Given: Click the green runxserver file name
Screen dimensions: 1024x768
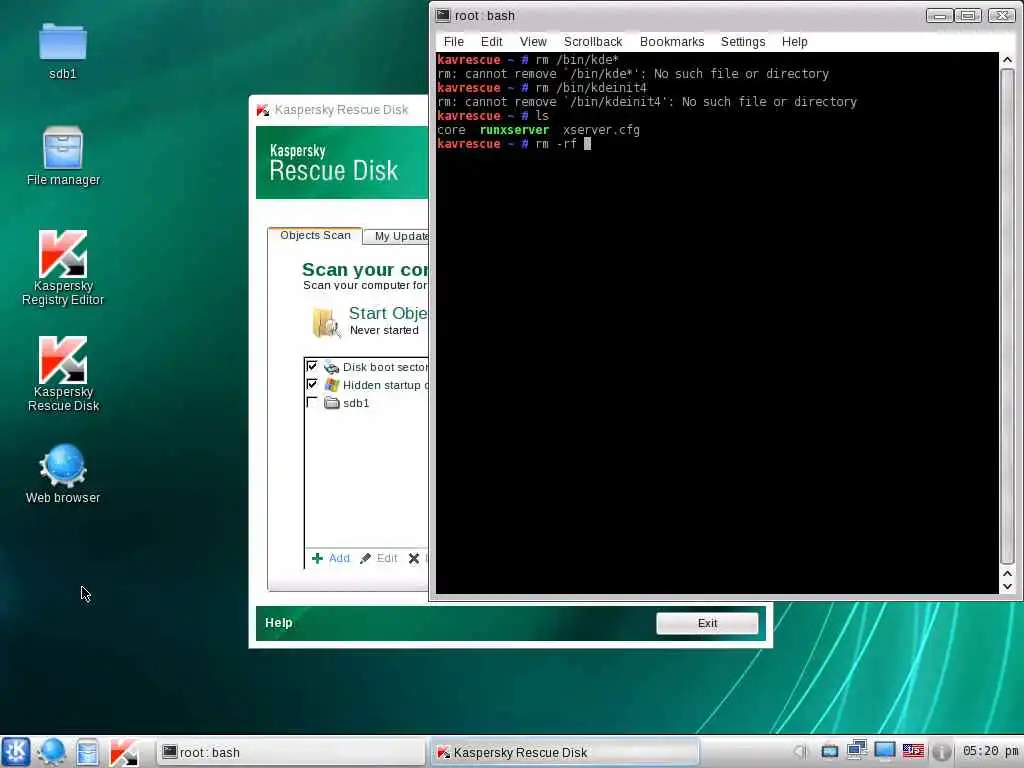Looking at the screenshot, I should tap(514, 130).
